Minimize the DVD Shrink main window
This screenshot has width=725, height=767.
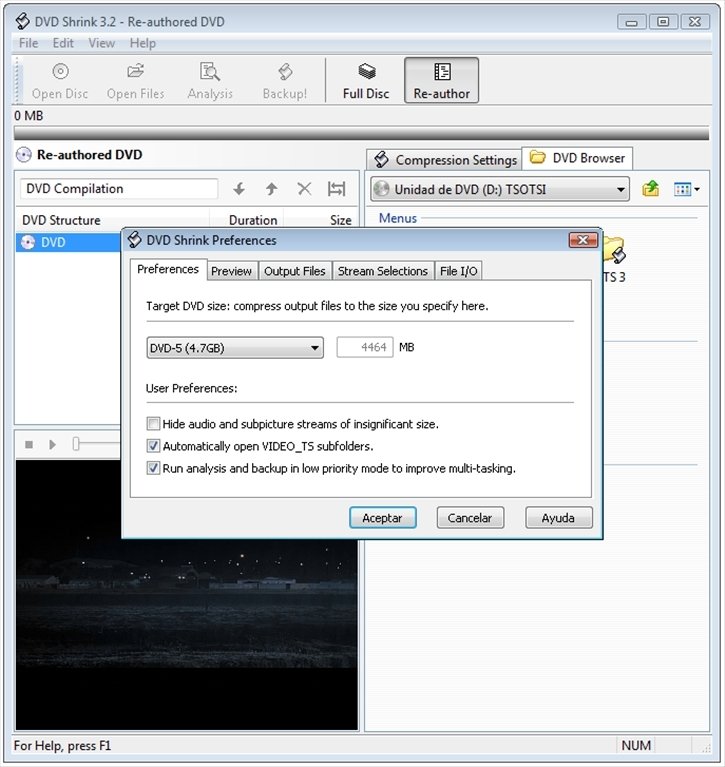[631, 22]
